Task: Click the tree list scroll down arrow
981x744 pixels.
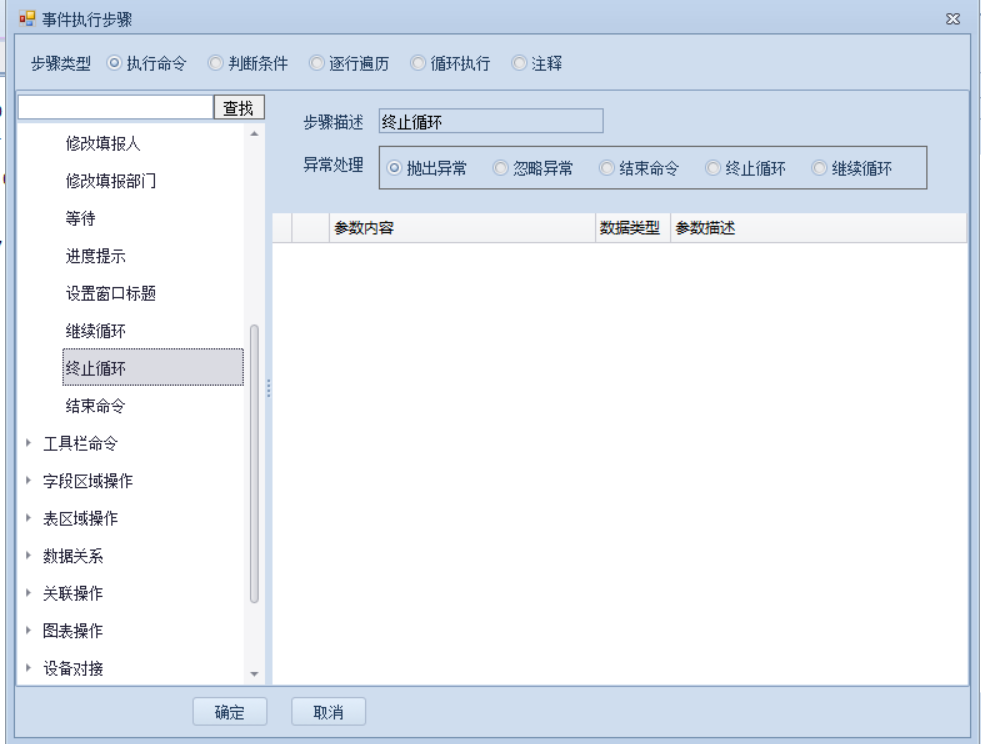Action: [x=254, y=675]
